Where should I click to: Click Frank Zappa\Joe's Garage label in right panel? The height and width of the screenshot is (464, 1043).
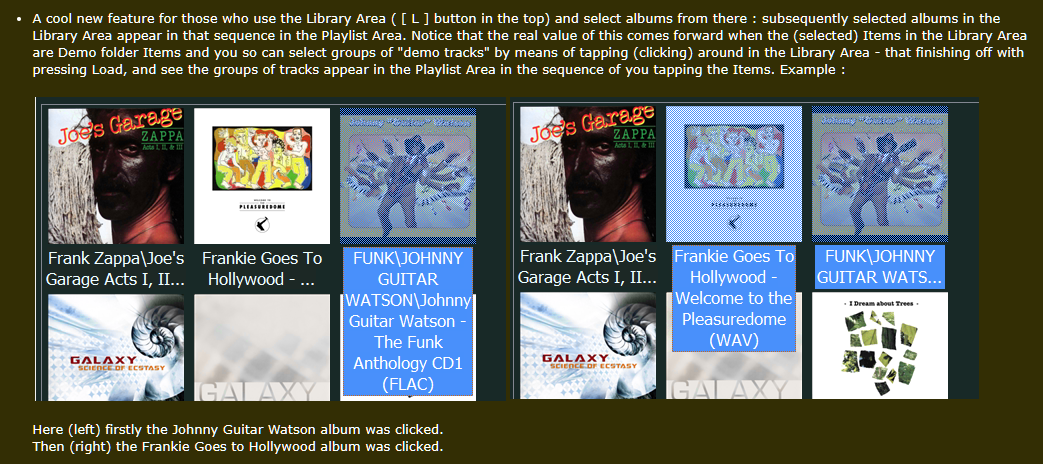[x=587, y=267]
